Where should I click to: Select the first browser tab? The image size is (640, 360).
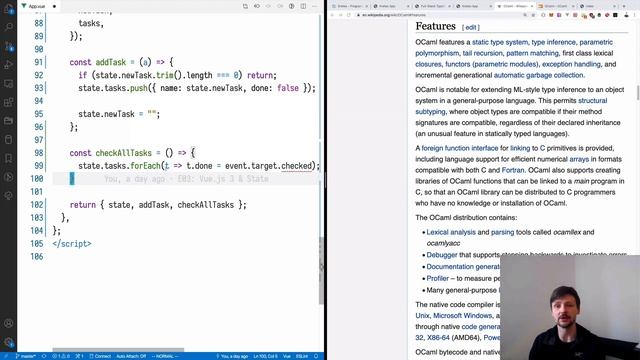[x=349, y=6]
